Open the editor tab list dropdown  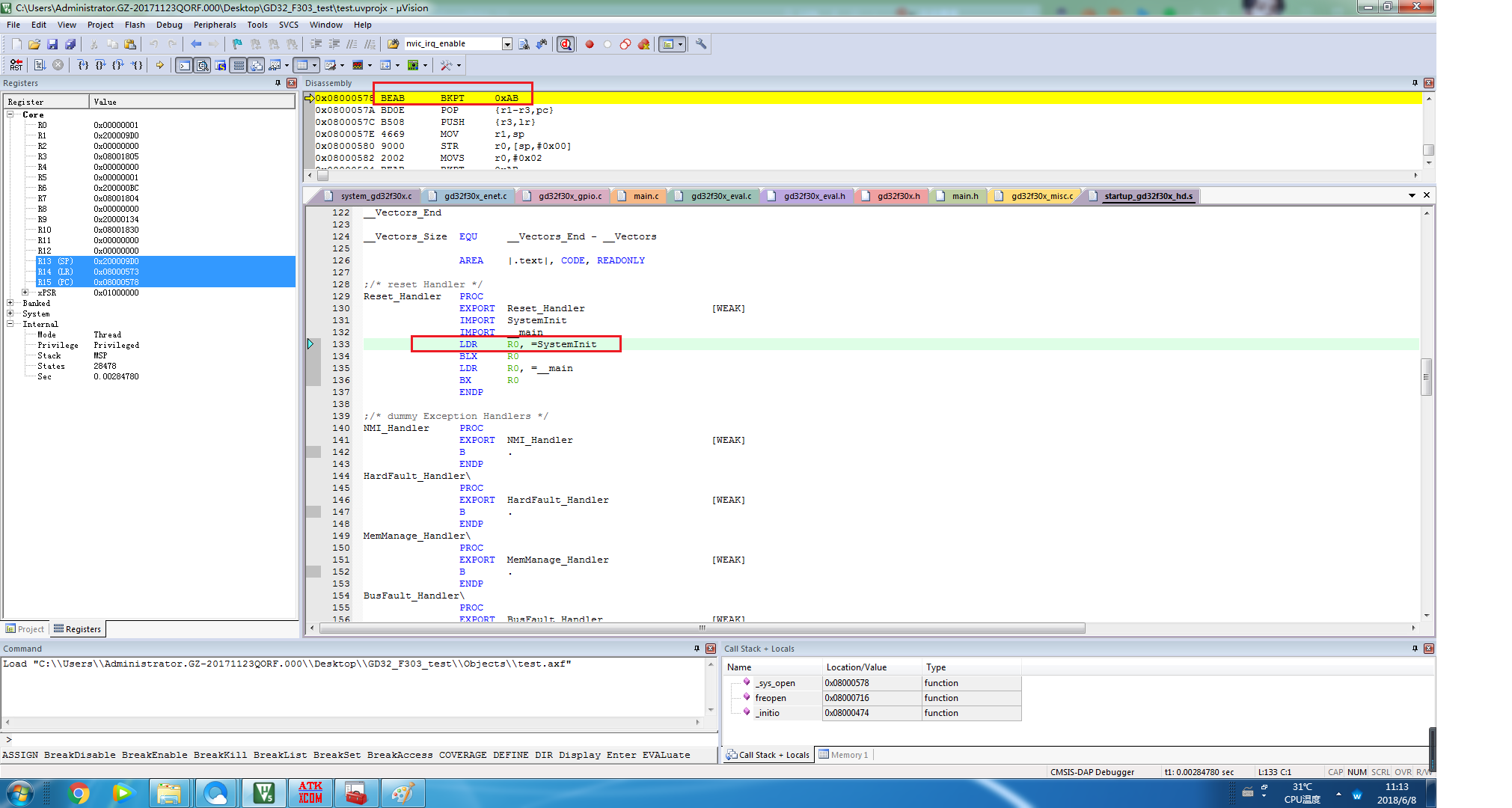tap(1412, 195)
